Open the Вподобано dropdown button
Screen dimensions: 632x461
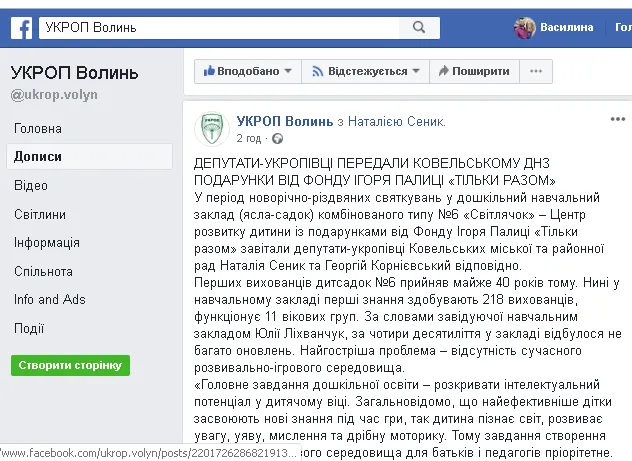pos(248,71)
